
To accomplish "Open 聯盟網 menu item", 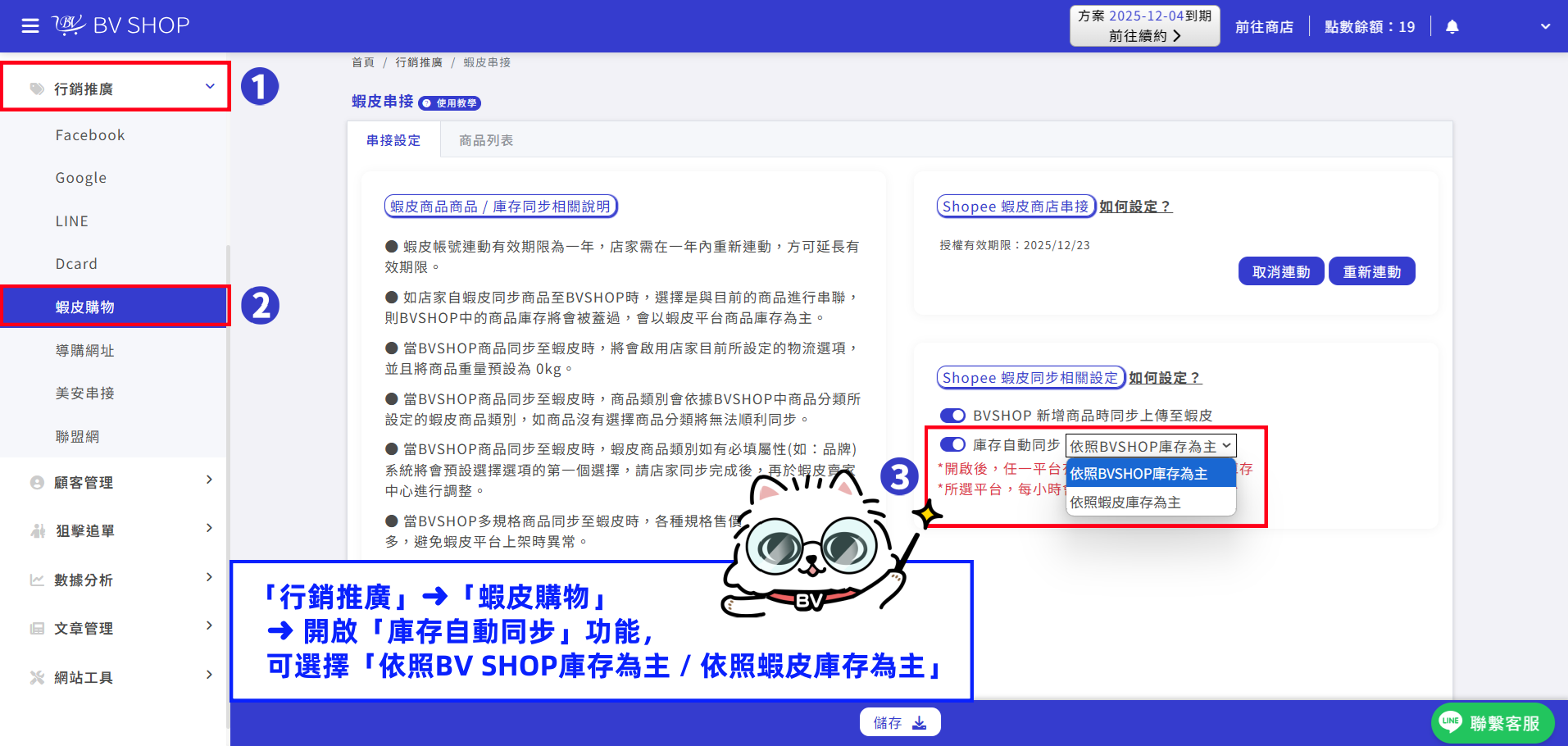I will coord(77,436).
